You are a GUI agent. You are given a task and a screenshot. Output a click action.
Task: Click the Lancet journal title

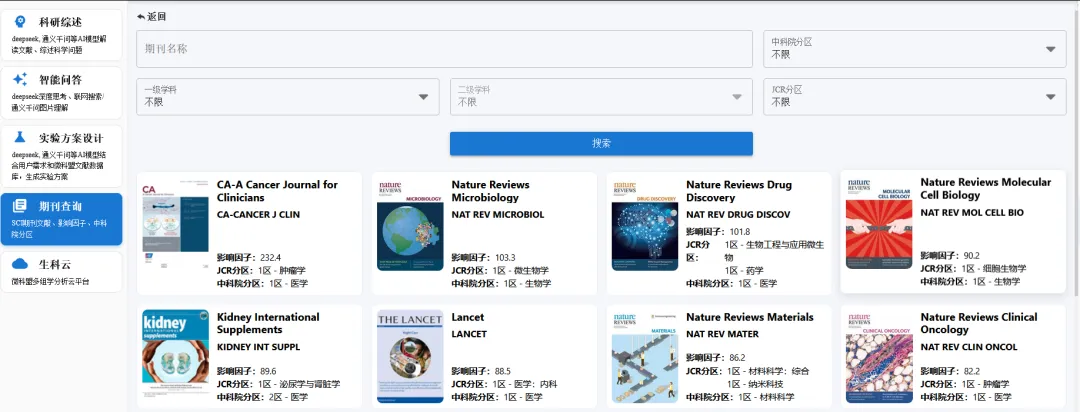(x=468, y=317)
